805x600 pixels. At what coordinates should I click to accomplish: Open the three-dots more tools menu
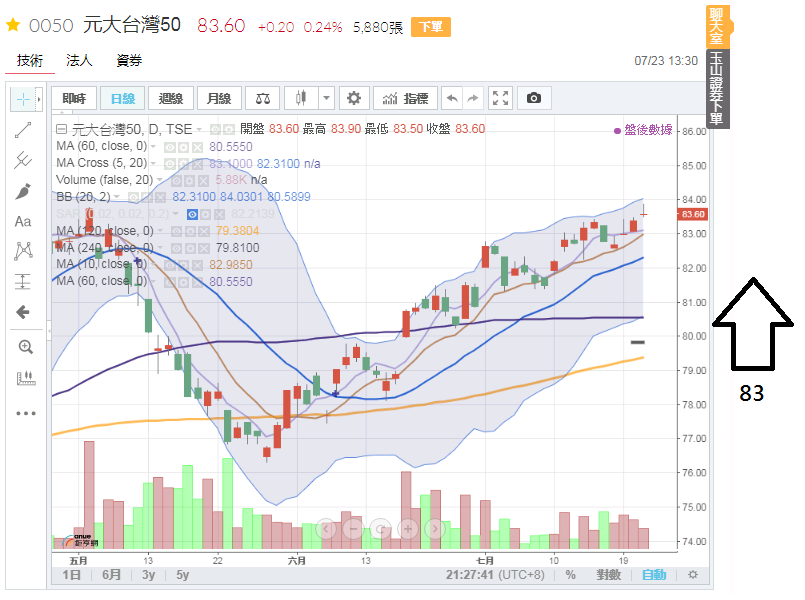26,413
